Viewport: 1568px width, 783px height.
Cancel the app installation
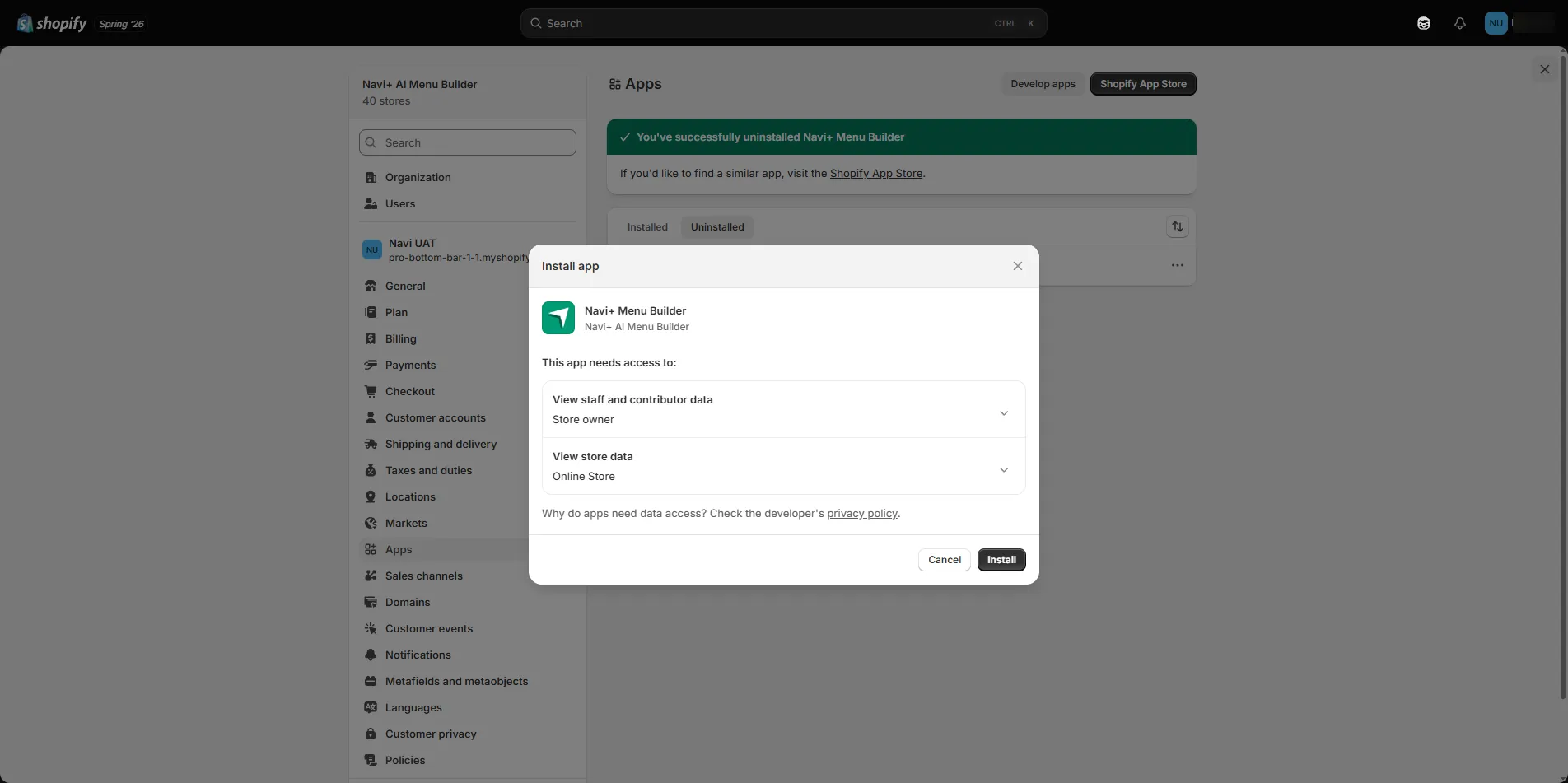coord(945,560)
